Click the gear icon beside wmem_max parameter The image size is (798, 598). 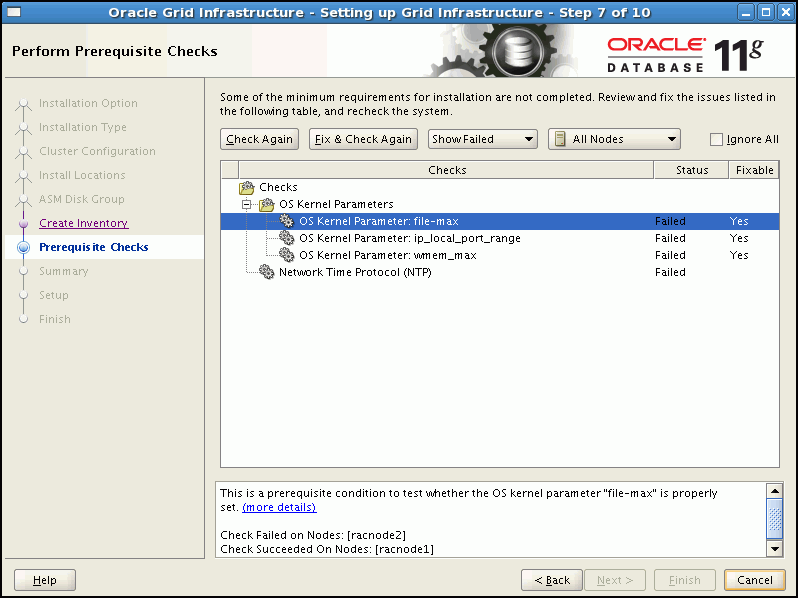pos(287,255)
